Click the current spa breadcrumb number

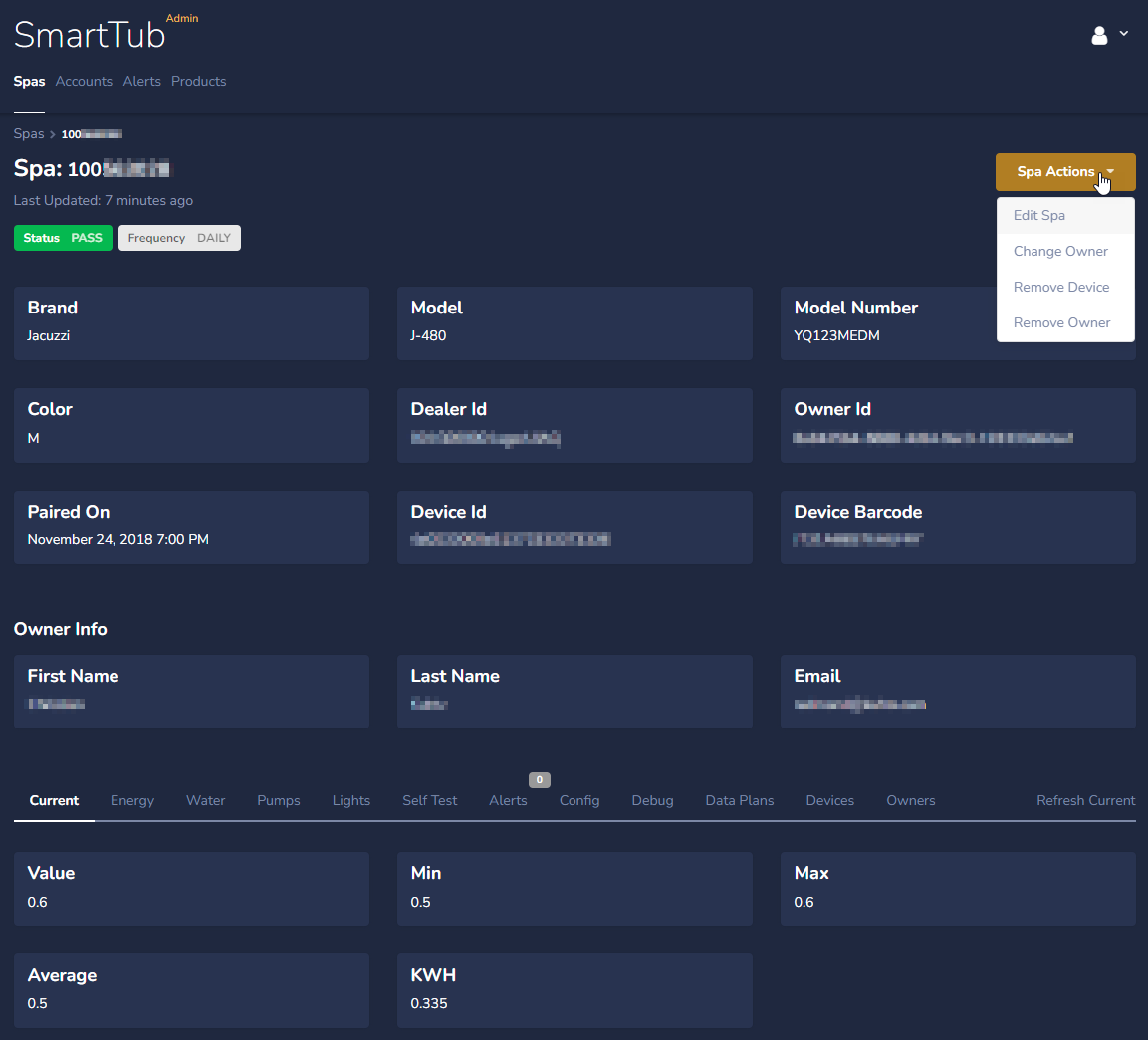pyautogui.click(x=92, y=134)
